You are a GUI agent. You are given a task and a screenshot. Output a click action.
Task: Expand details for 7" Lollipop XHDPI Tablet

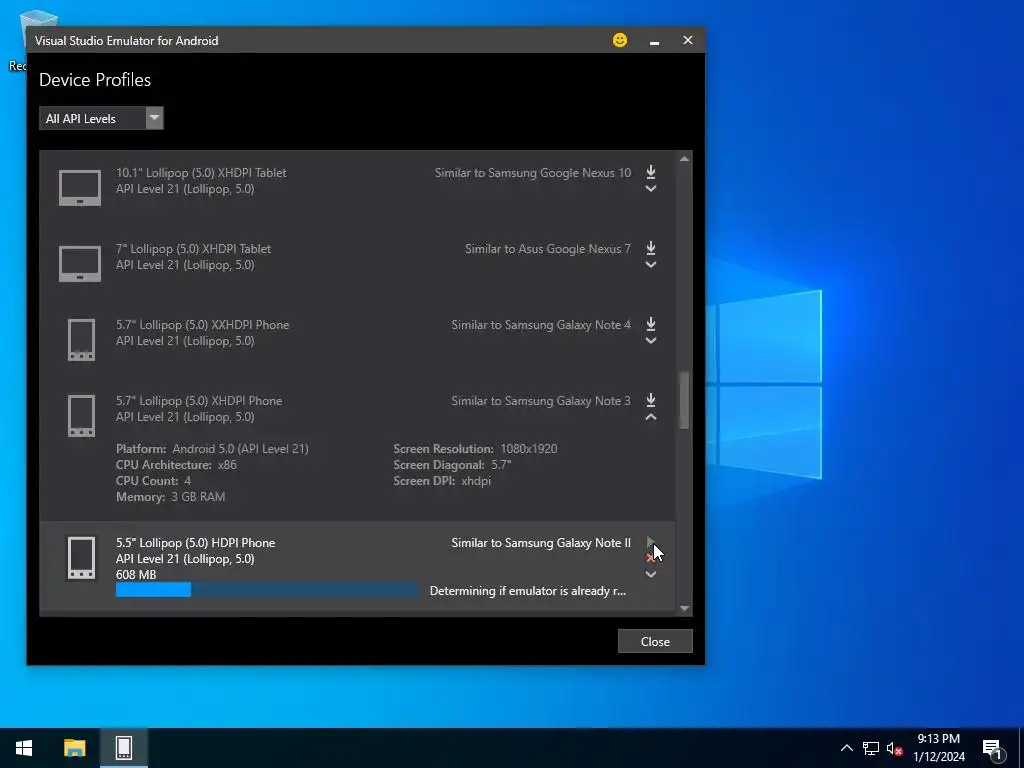pyautogui.click(x=650, y=265)
